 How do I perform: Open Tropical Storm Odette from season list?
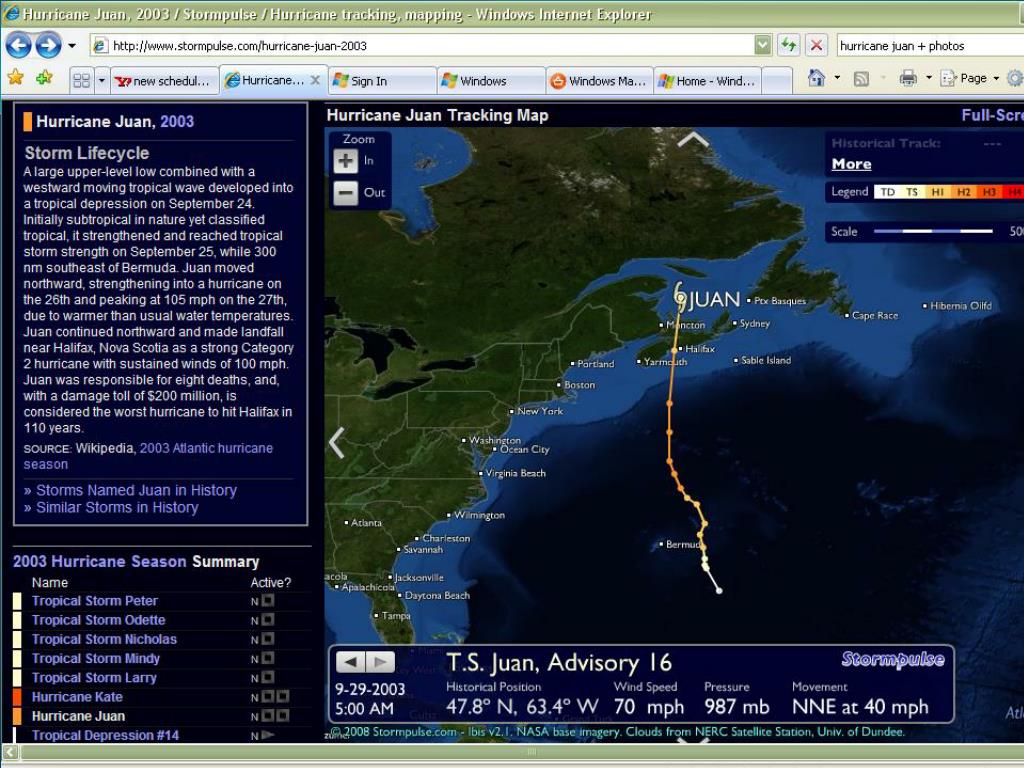tap(99, 620)
